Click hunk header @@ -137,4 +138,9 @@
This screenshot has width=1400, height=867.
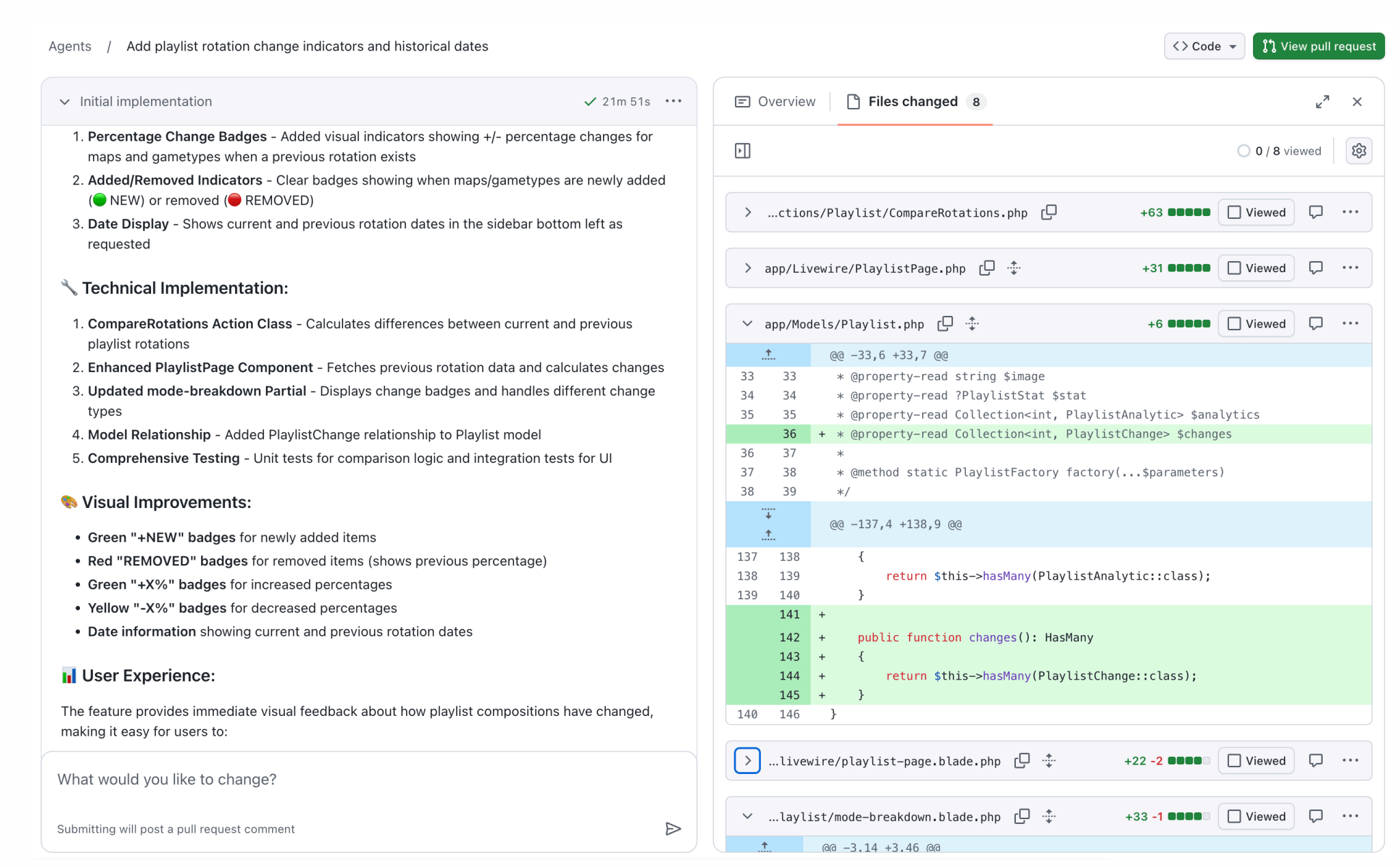pos(896,524)
